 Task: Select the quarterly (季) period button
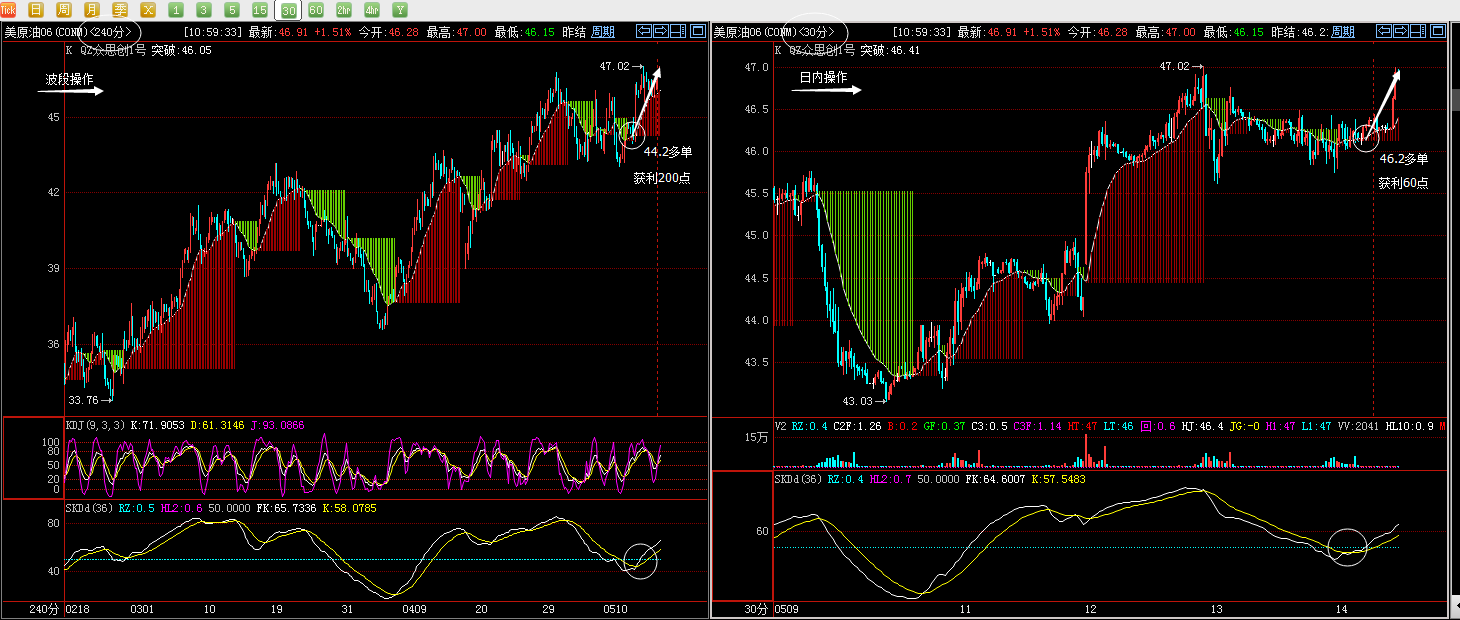[x=120, y=10]
